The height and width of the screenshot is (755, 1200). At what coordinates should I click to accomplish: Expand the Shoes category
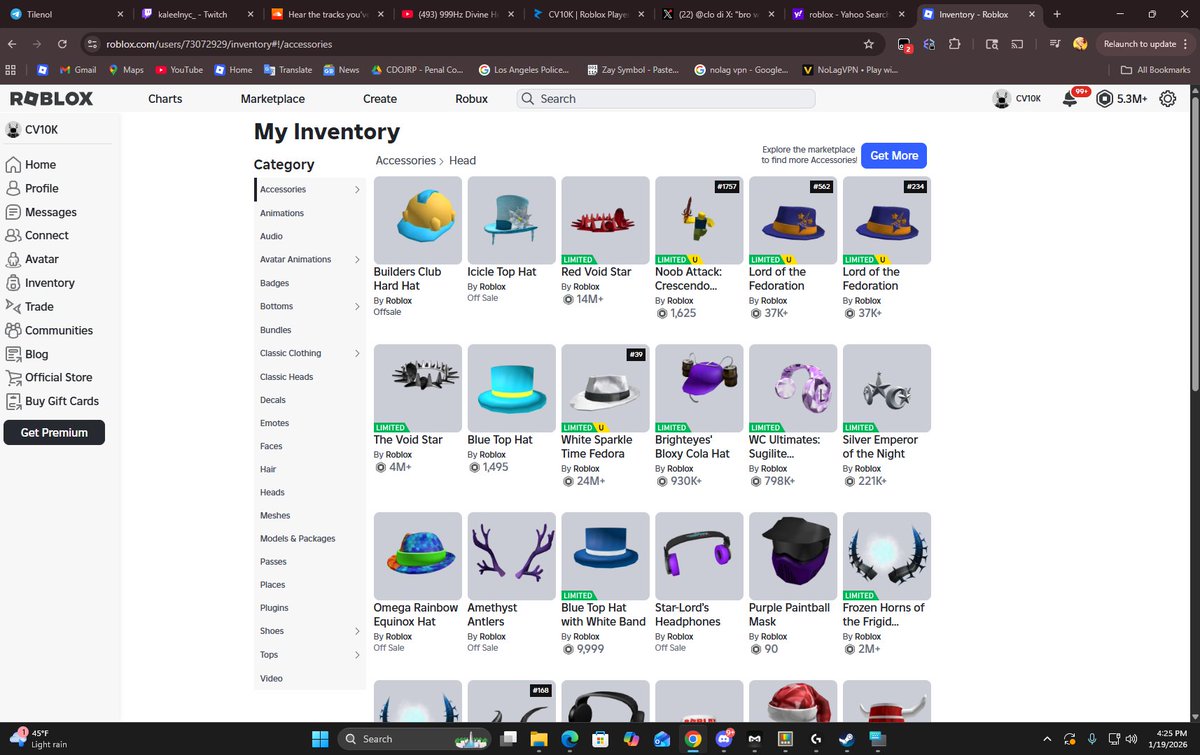coord(357,631)
